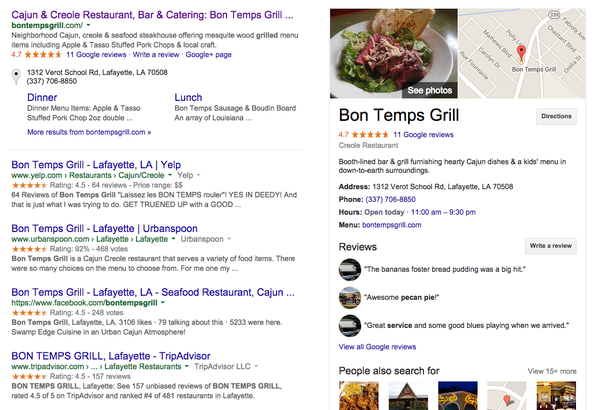Click the Directions button
Viewport: 600px width, 410px height.
556,116
